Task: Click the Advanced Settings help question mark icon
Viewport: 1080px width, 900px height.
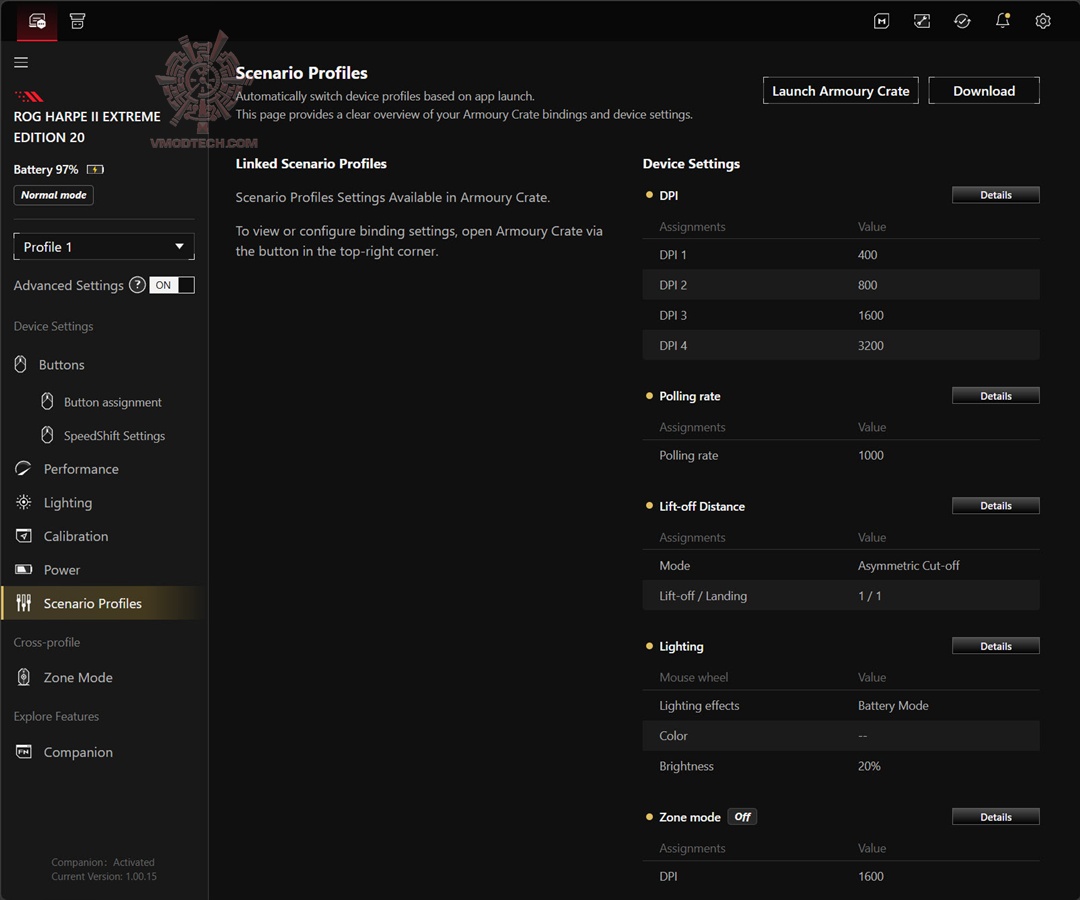Action: [138, 285]
